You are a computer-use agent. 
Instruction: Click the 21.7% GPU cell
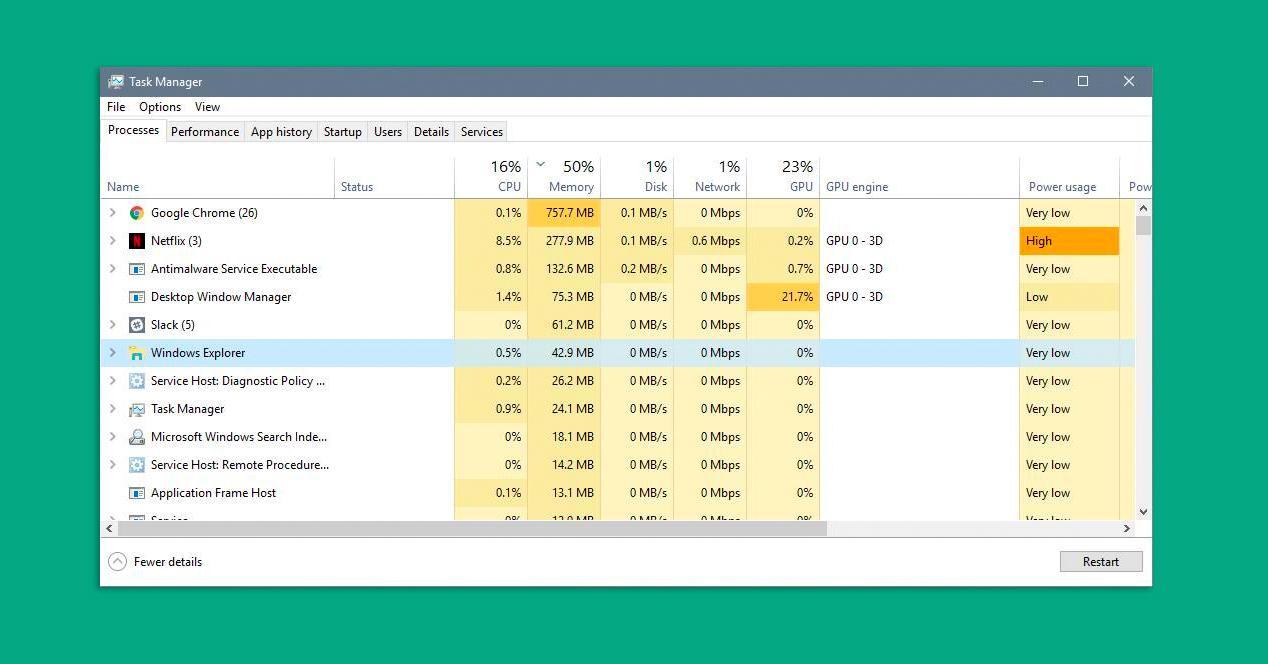[x=783, y=297]
